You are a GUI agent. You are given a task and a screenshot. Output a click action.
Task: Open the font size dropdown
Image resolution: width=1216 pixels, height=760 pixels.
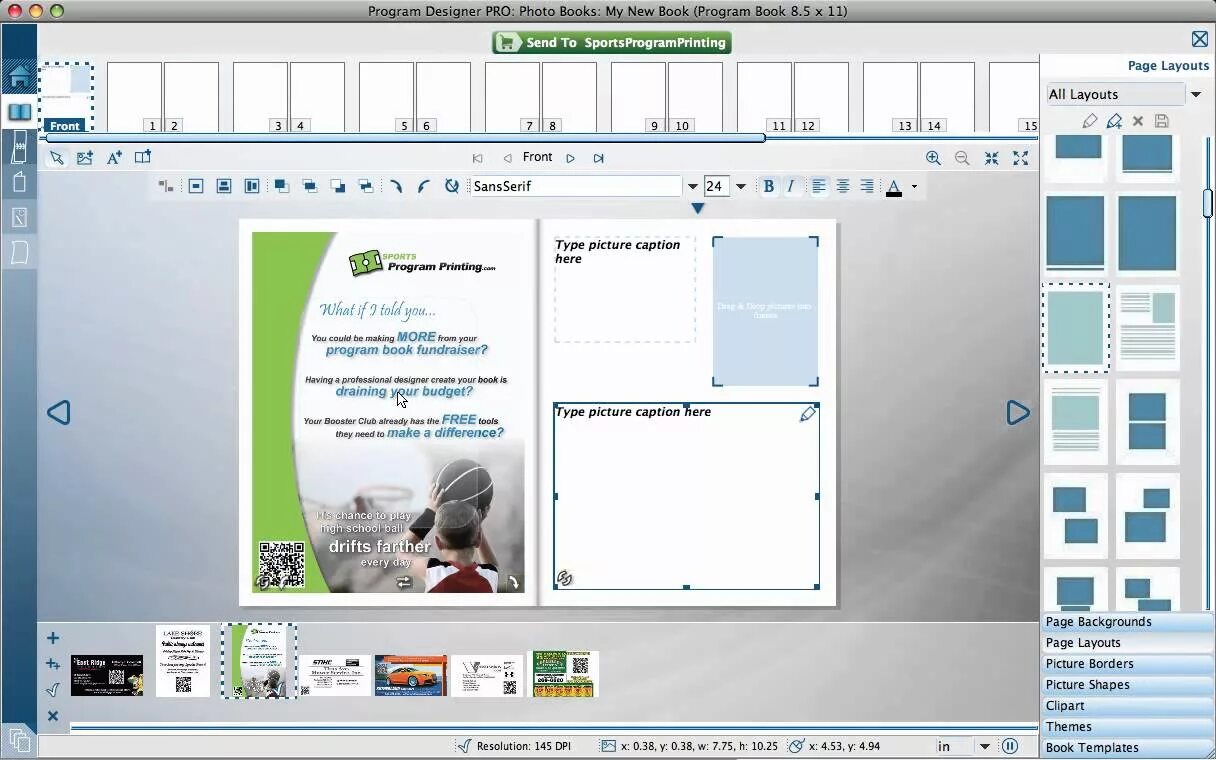click(x=740, y=186)
